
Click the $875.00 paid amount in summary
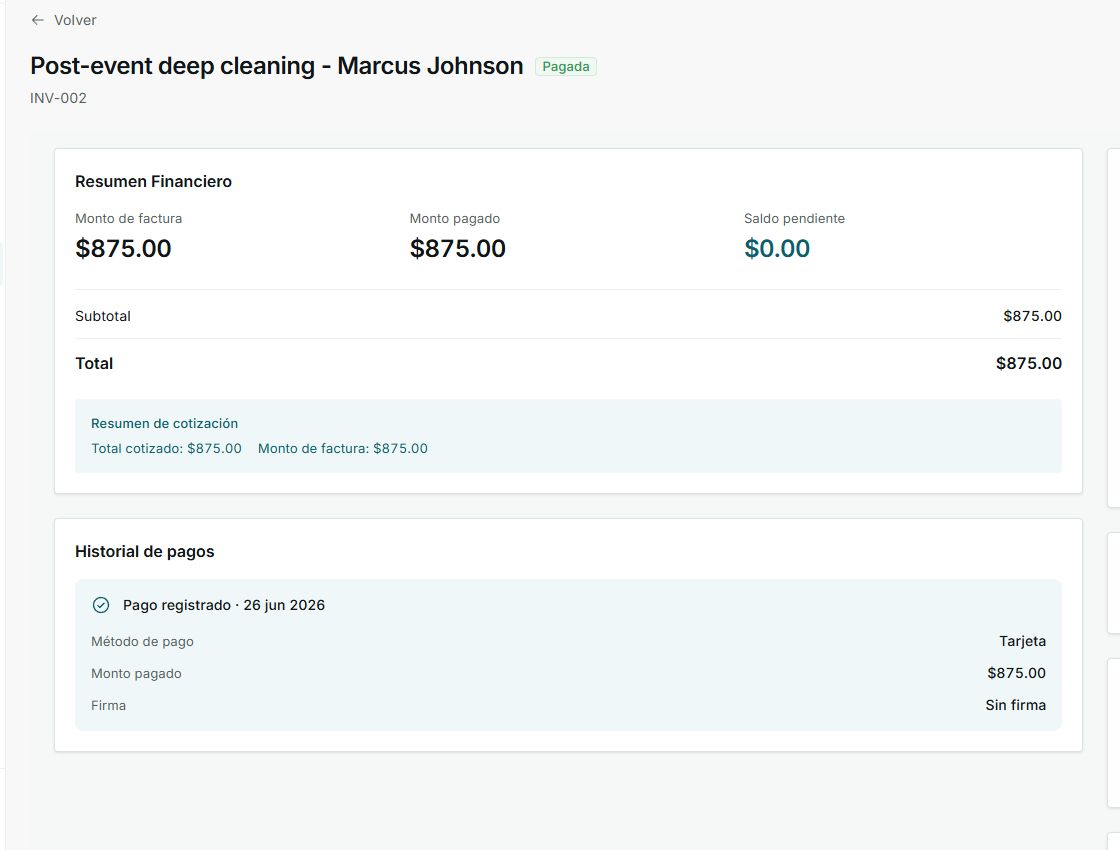click(x=458, y=249)
